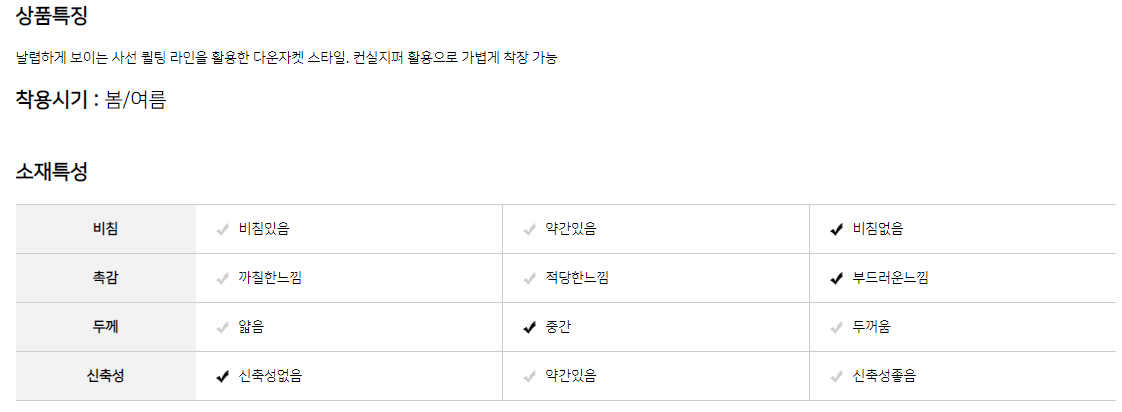The width and height of the screenshot is (1122, 412).
Task: Click the 신축성 row header cell
Action: coord(105,376)
